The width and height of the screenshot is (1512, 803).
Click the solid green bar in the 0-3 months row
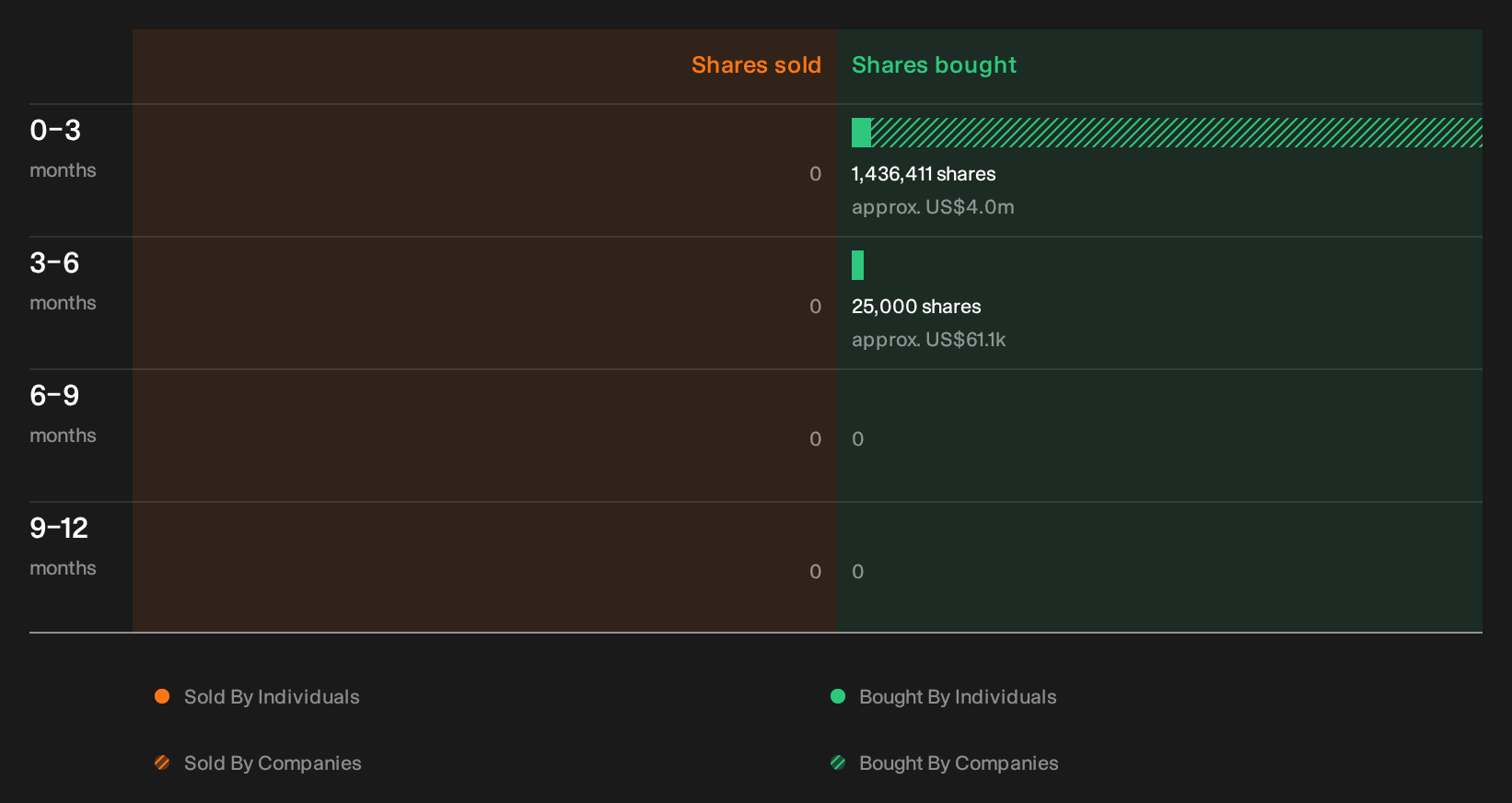click(861, 133)
